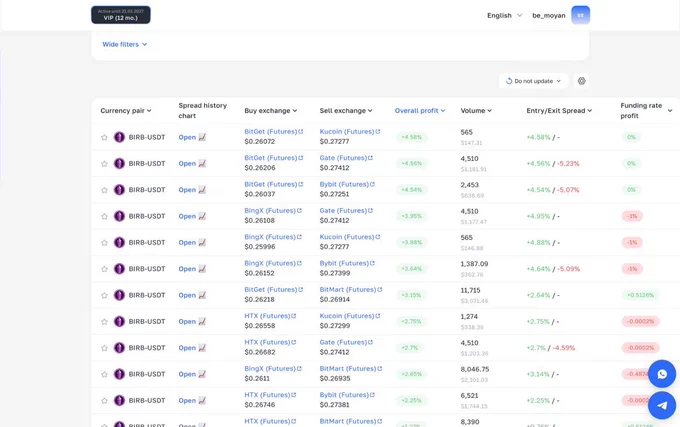The image size is (680, 427).
Task: Open the English language dropdown
Action: (504, 15)
